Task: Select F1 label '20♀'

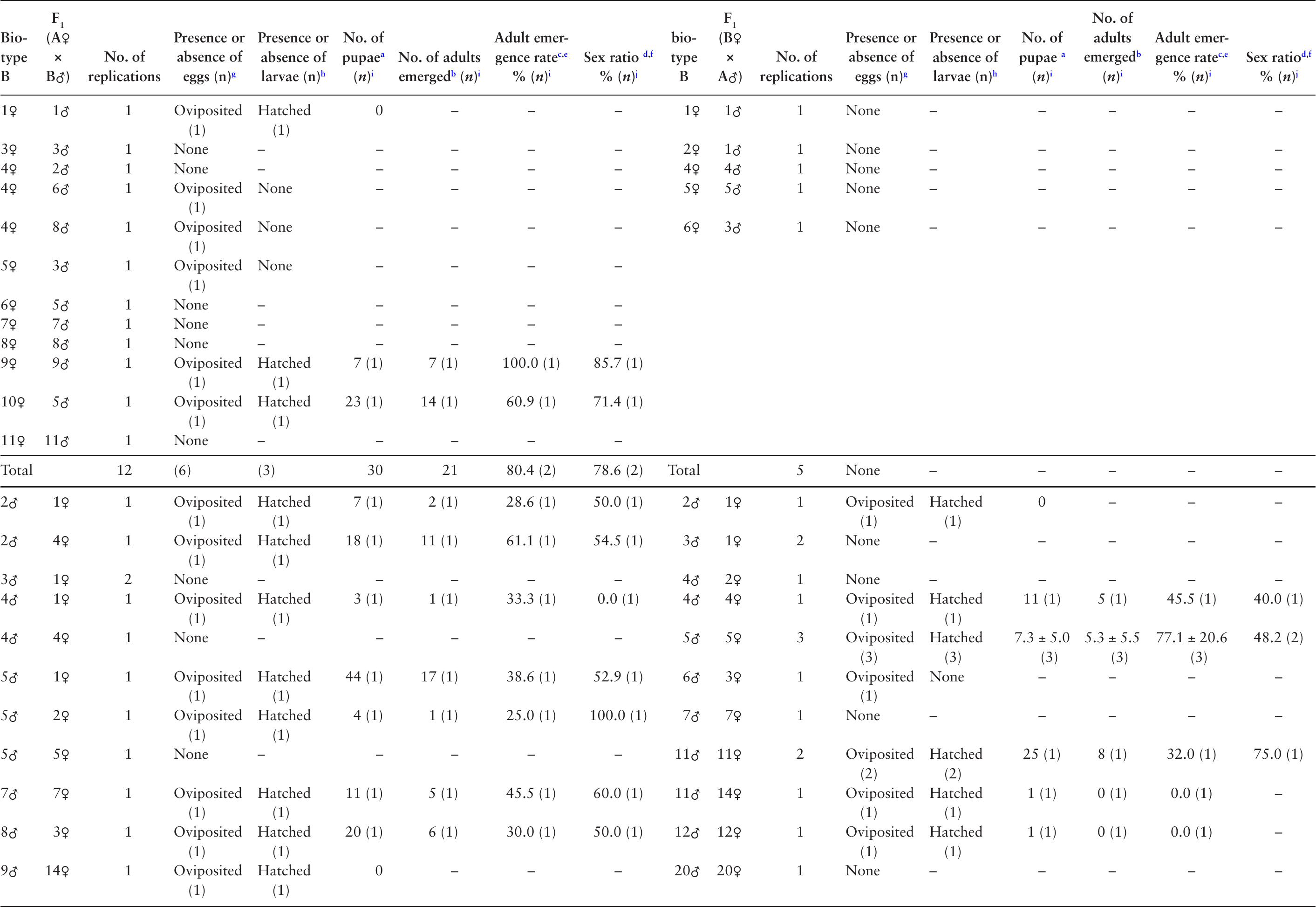Action: click(729, 871)
